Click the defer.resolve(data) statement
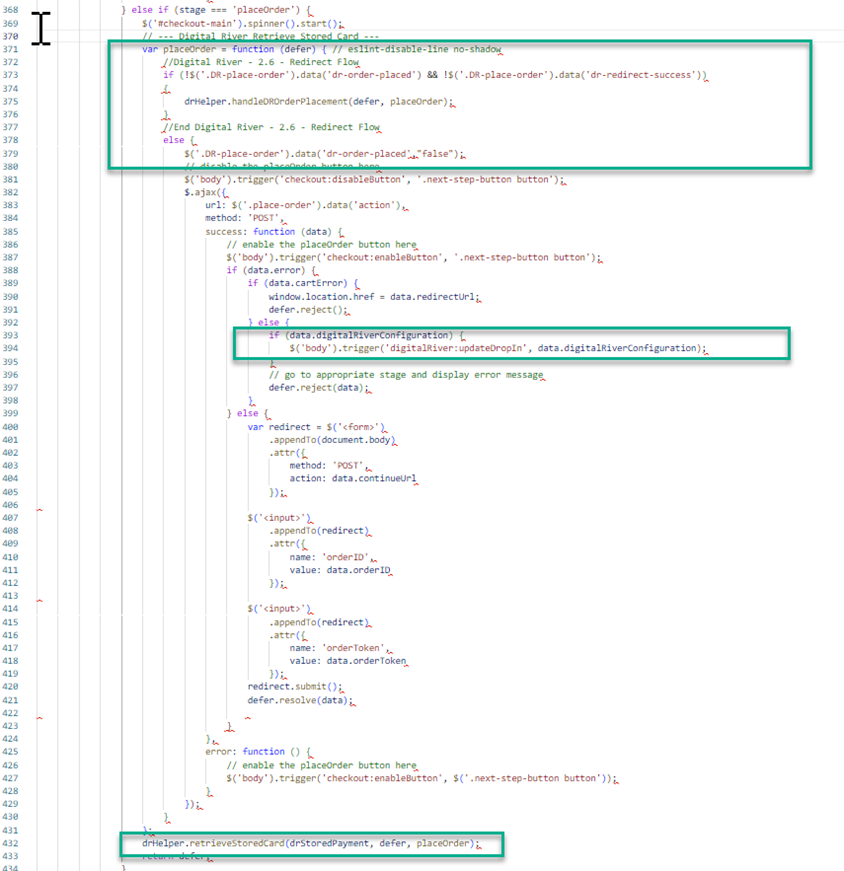 (300, 699)
